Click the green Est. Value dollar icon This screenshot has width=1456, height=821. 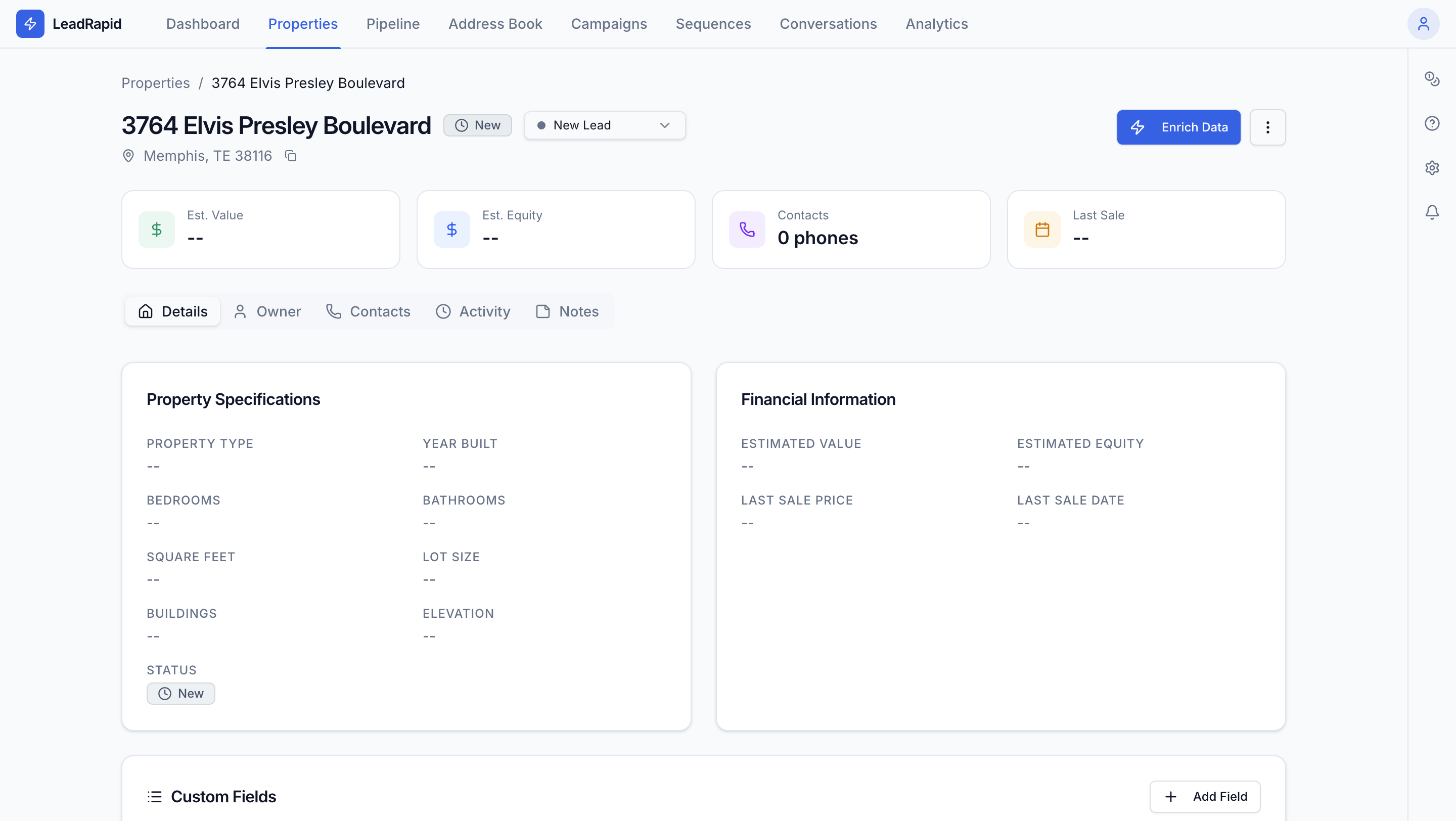(157, 230)
